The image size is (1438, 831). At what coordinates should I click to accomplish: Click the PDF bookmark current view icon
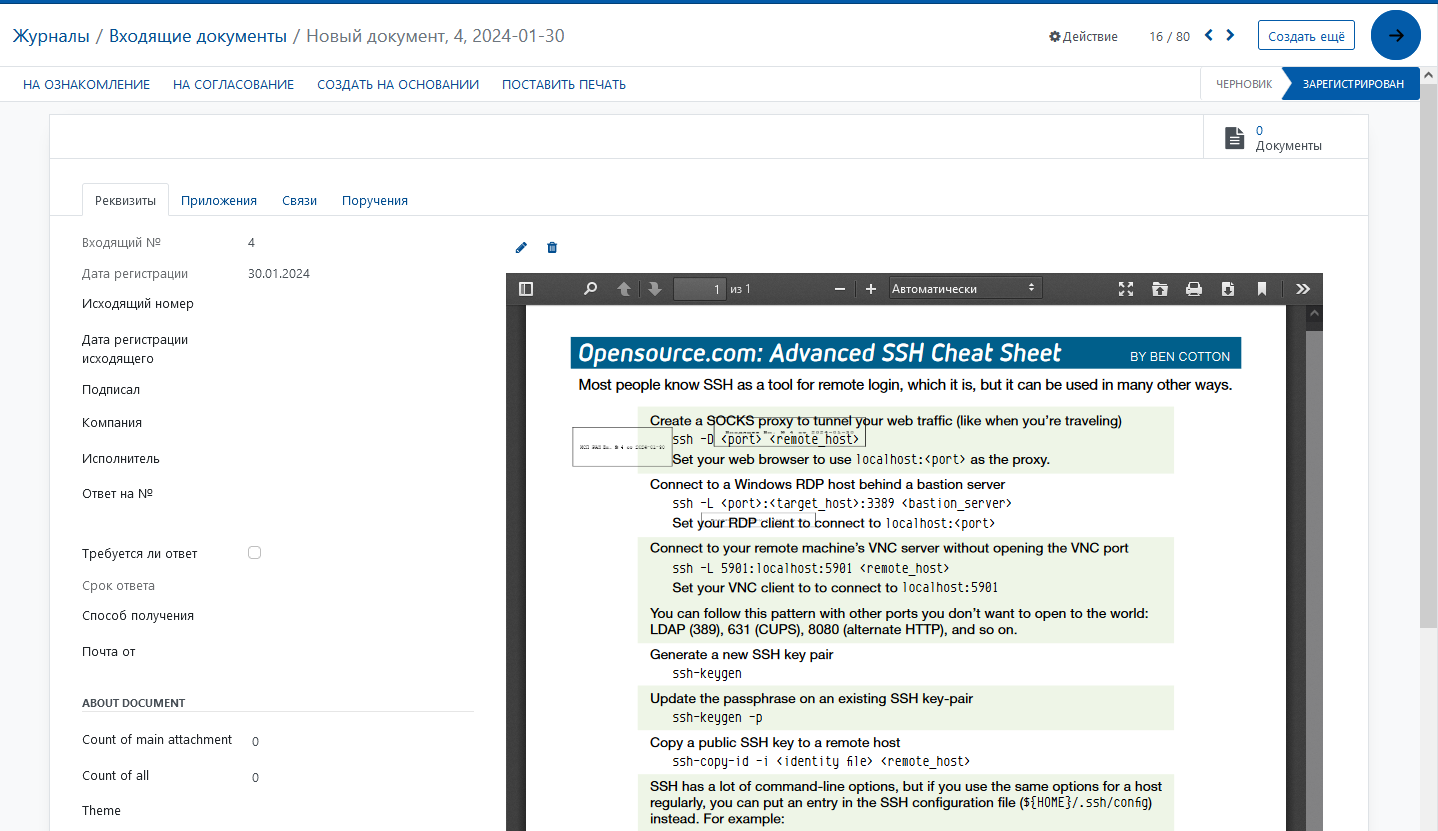pos(1262,289)
